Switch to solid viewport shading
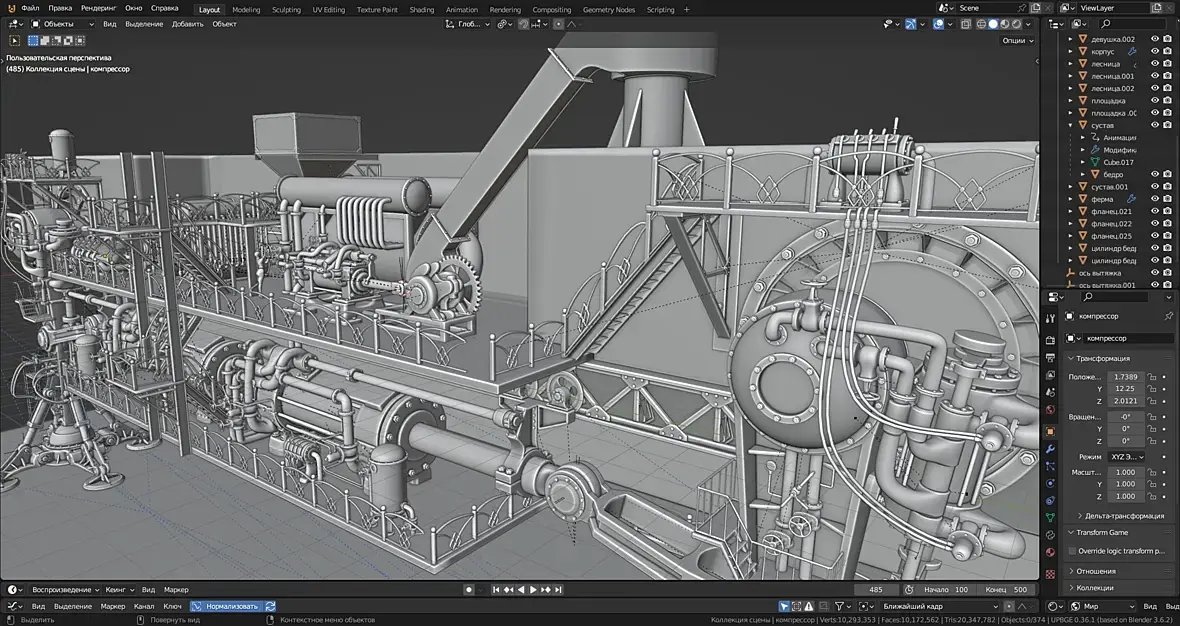This screenshot has height=626, width=1180. [992, 24]
